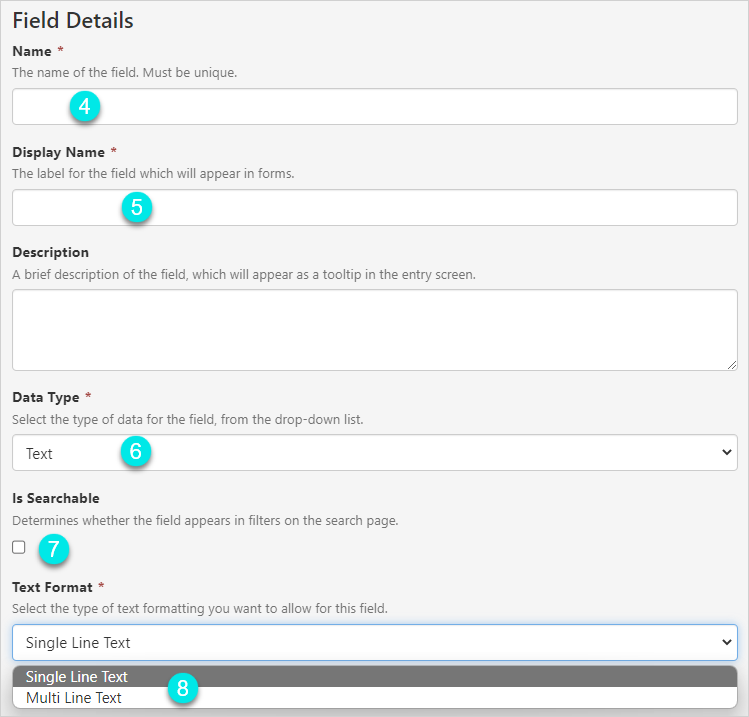Open the Text Format combo box

375,642
